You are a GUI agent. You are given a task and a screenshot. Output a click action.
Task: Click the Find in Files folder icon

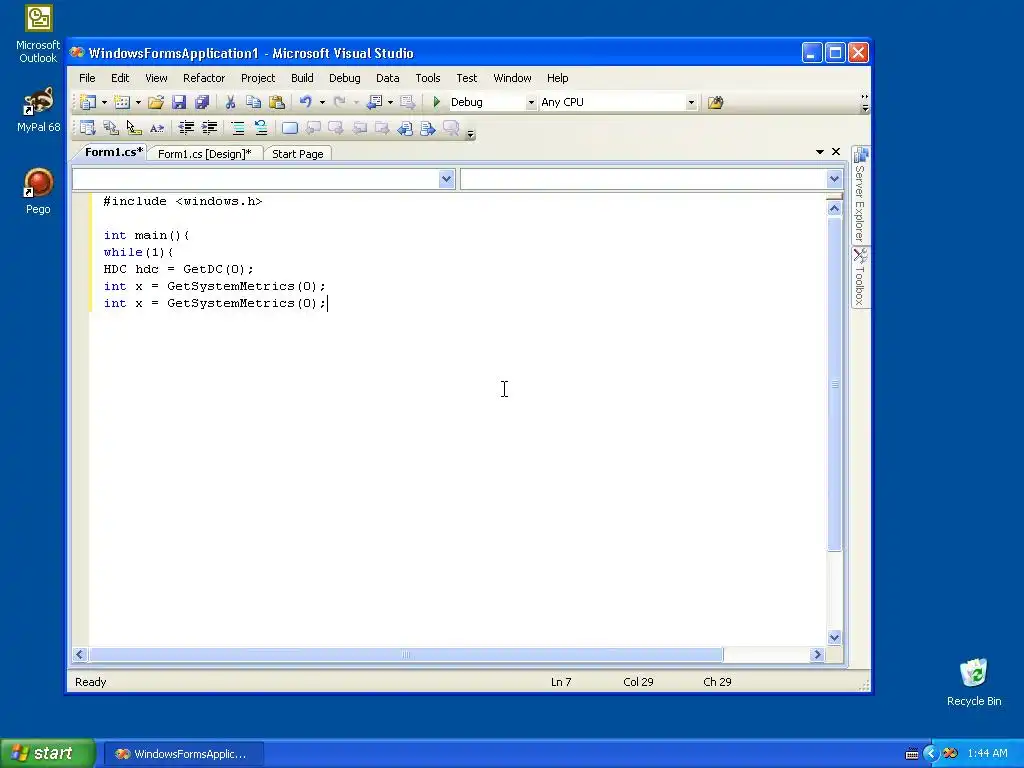[716, 103]
